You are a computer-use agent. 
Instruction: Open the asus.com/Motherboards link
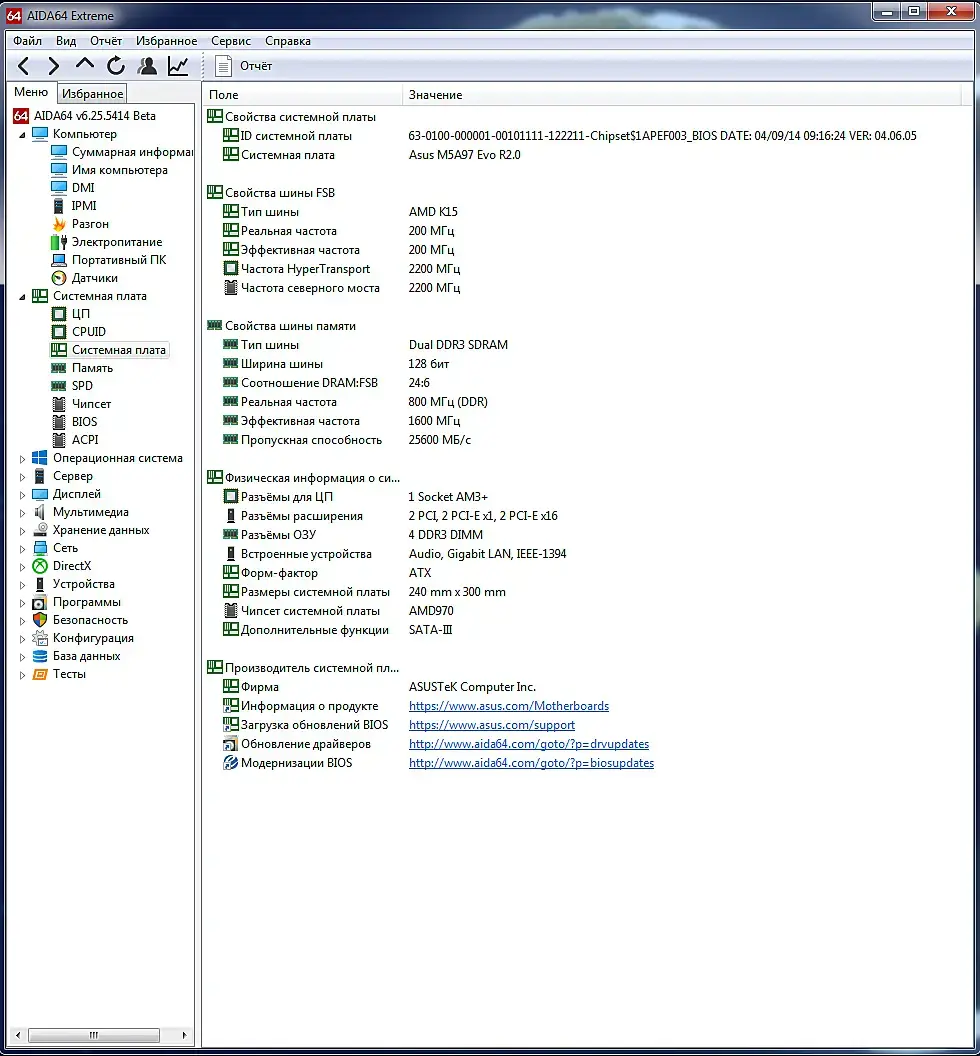coord(509,706)
